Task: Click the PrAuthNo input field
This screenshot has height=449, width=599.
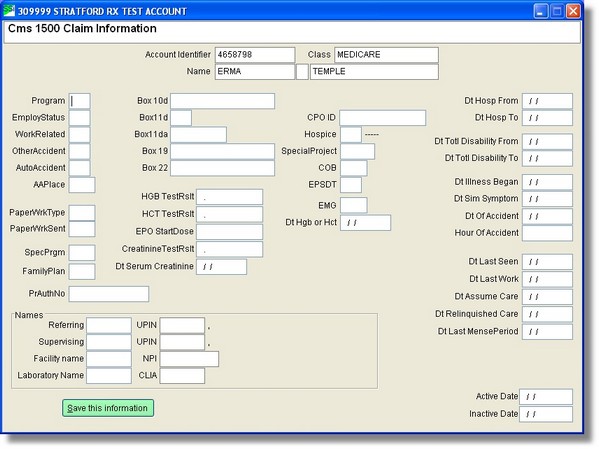Action: [x=109, y=294]
